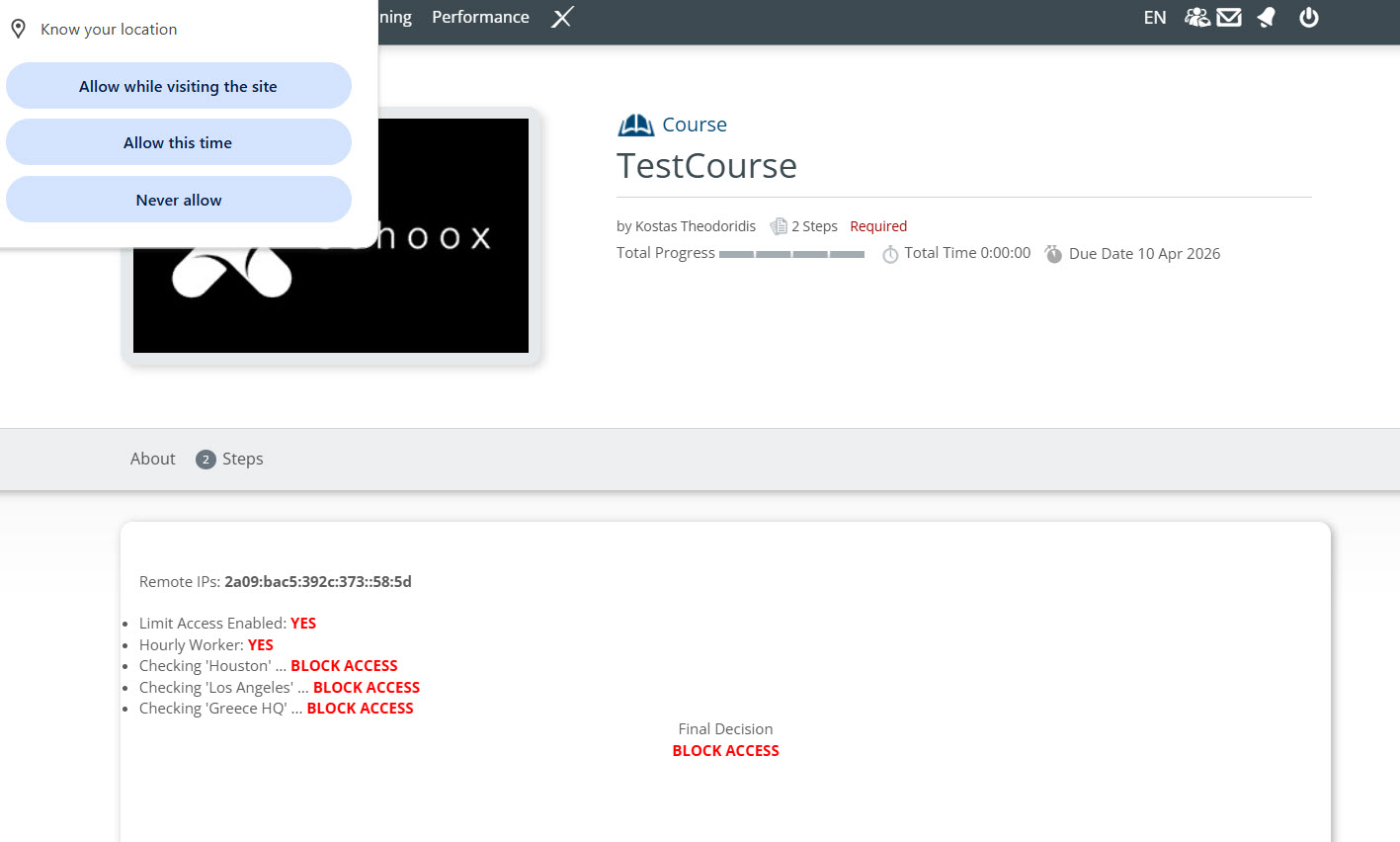The width and height of the screenshot is (1400, 842).
Task: Click author name Kostas Theodoridis
Action: pos(696,226)
